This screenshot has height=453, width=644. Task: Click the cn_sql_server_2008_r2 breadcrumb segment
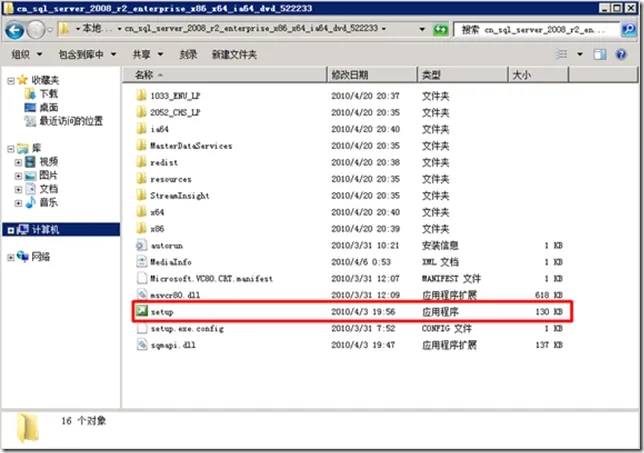(251, 29)
